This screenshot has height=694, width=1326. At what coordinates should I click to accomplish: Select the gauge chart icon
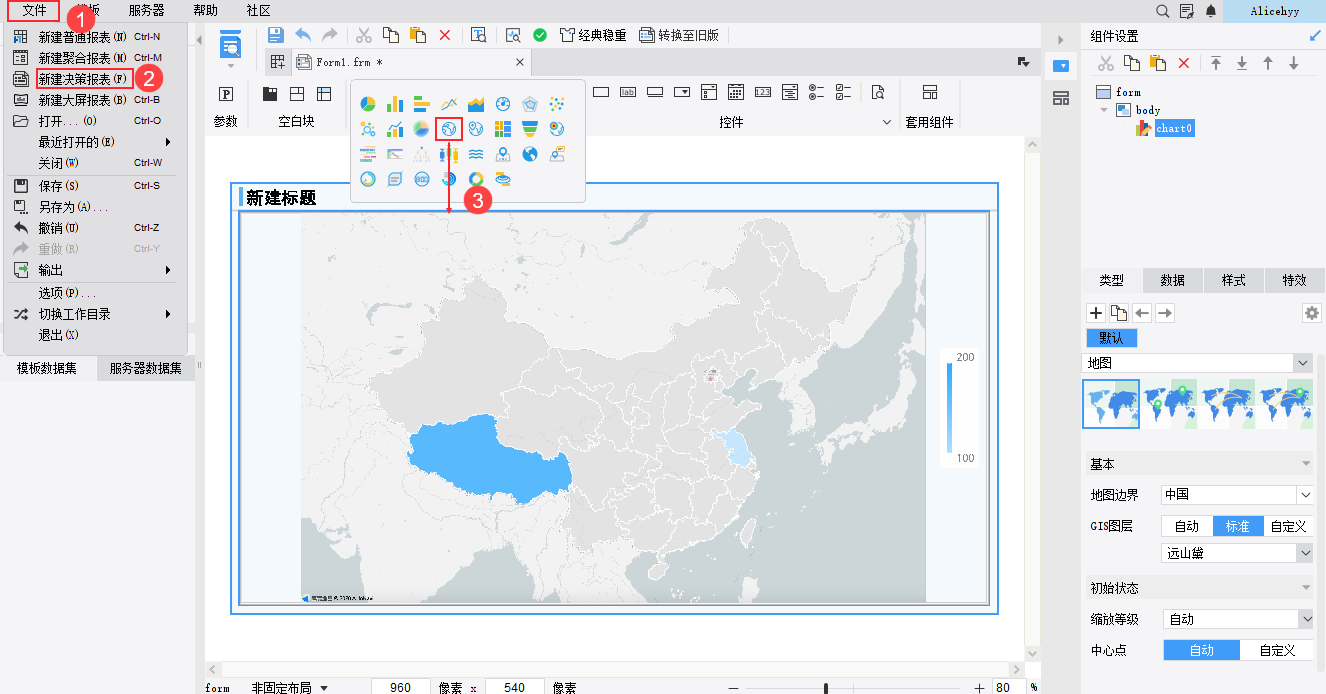[x=503, y=104]
